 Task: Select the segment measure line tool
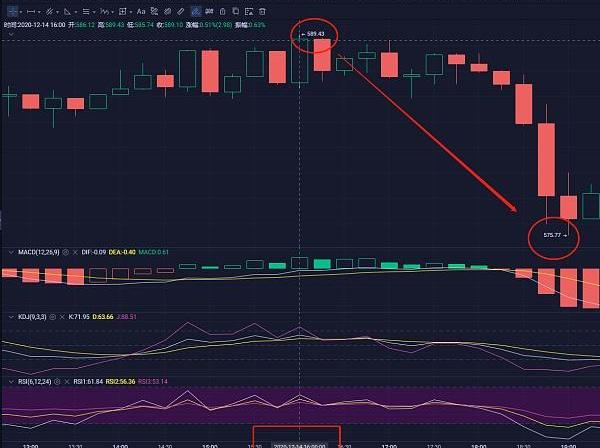[x=31, y=12]
